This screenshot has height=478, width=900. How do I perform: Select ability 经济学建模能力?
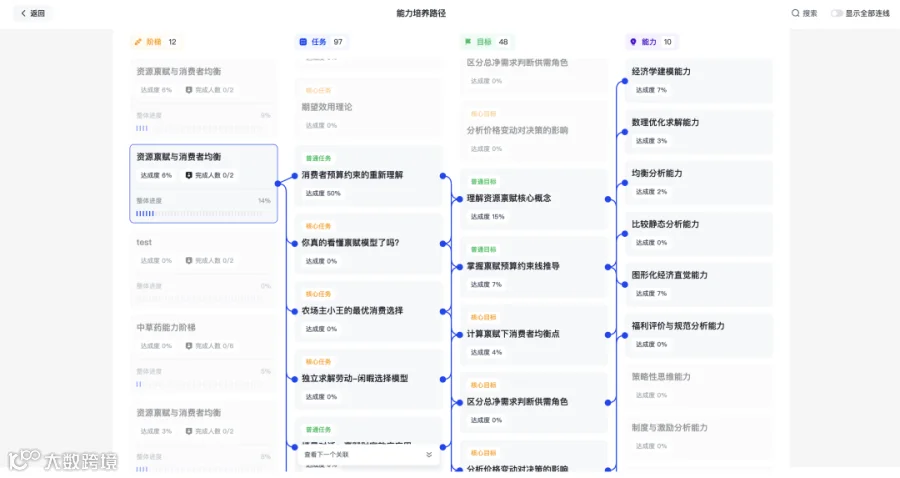click(699, 80)
